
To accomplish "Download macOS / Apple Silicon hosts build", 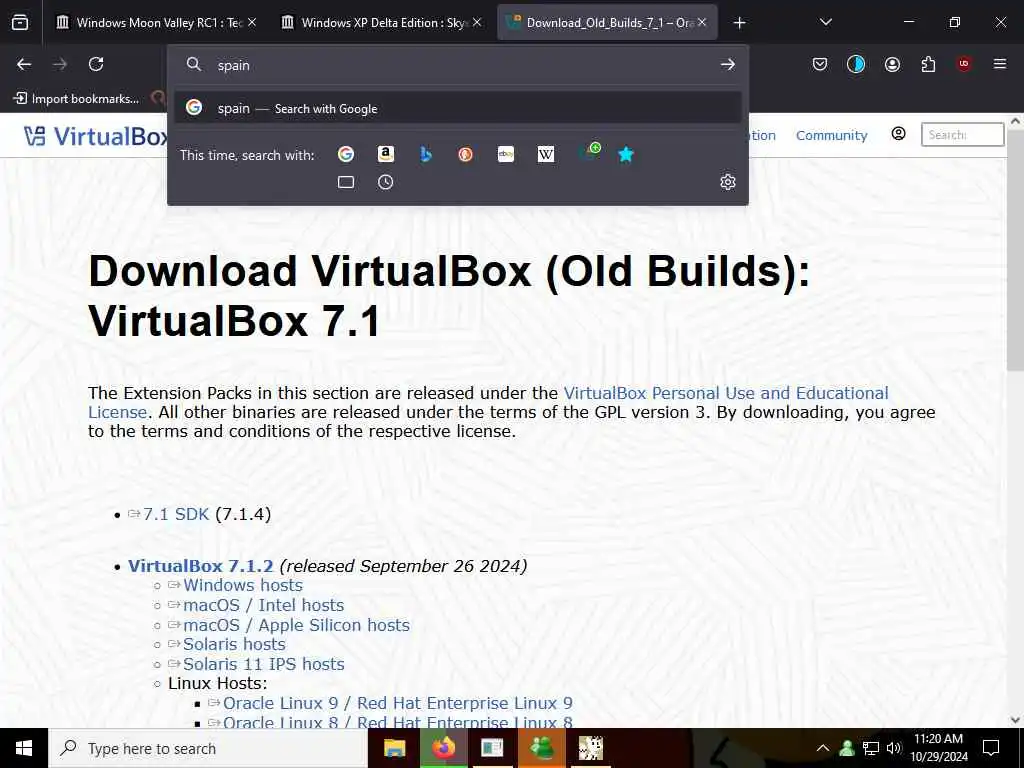I will pyautogui.click(x=296, y=625).
